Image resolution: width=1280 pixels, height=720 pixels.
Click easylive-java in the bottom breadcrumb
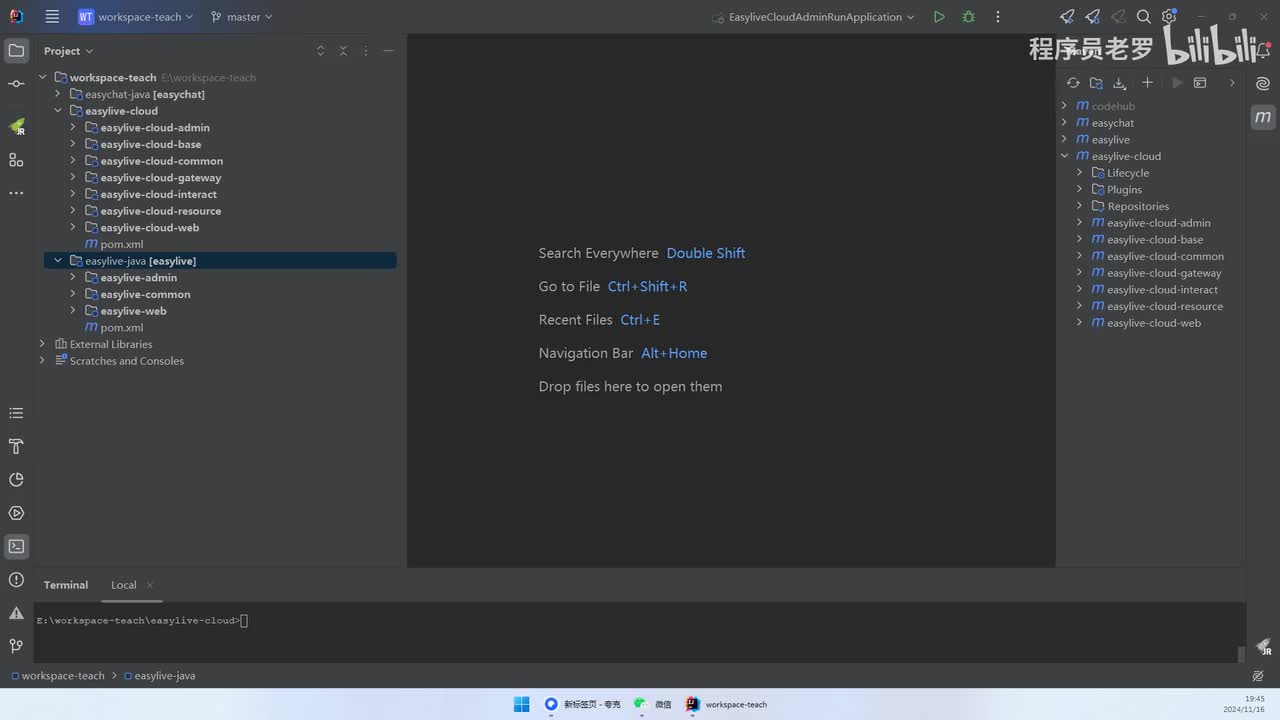click(159, 676)
